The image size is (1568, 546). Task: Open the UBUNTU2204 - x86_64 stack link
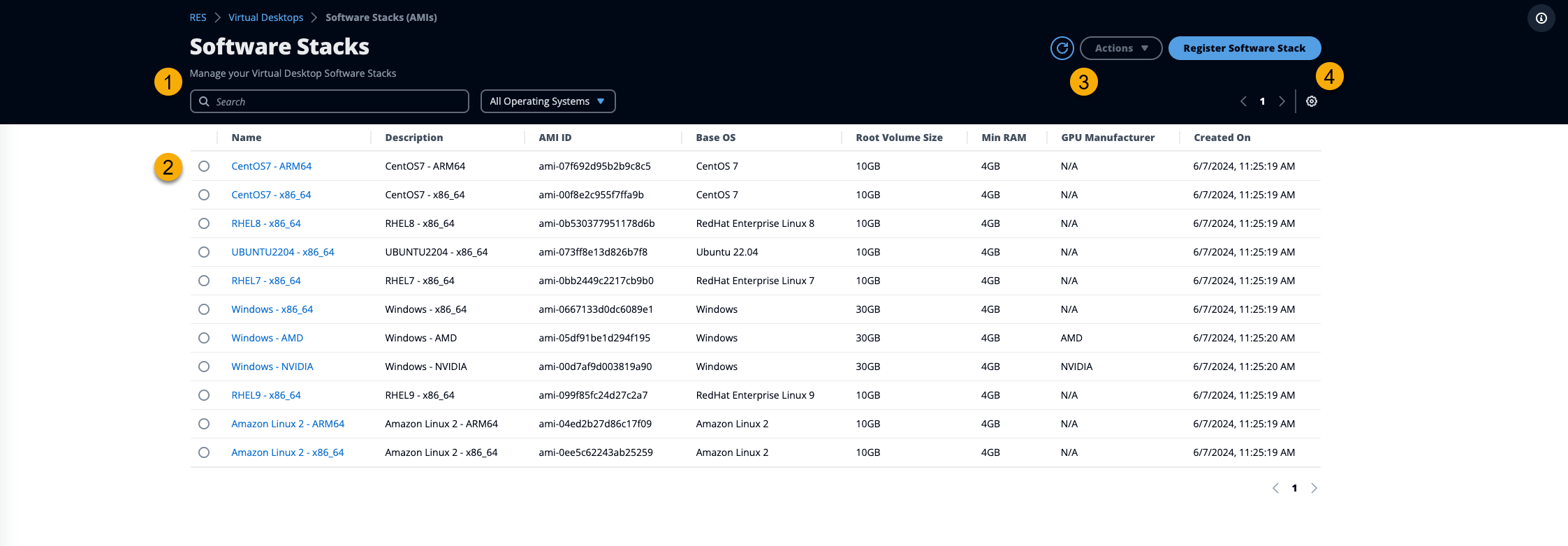point(283,252)
